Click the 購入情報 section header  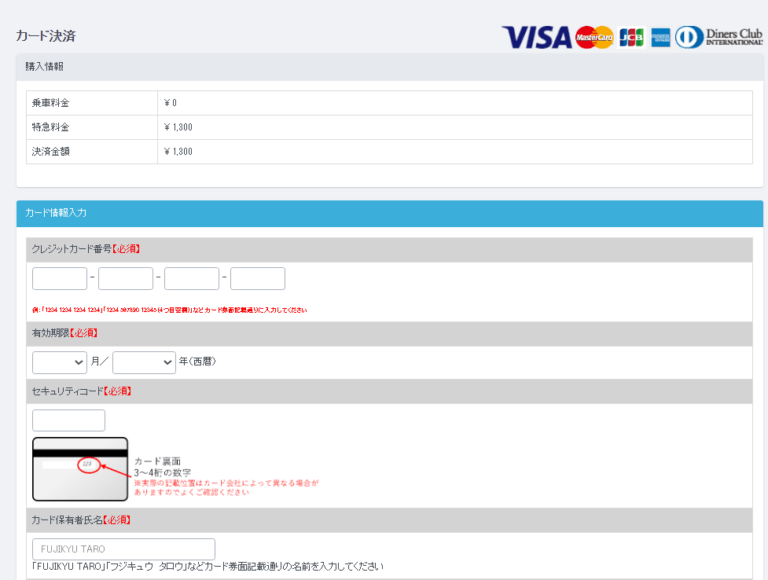[x=45, y=67]
